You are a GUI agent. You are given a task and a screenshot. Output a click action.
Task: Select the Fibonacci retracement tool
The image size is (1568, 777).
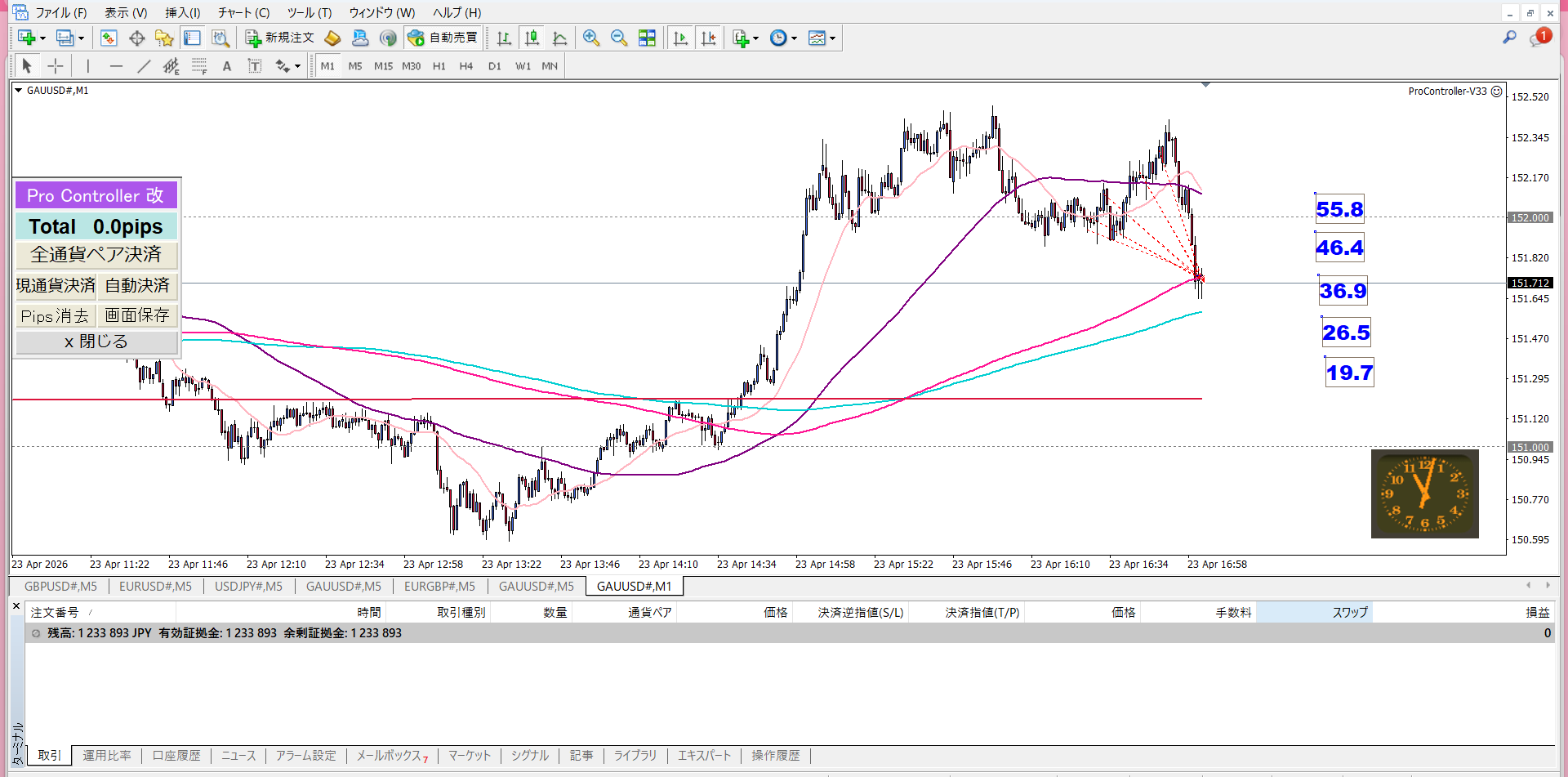coord(199,66)
